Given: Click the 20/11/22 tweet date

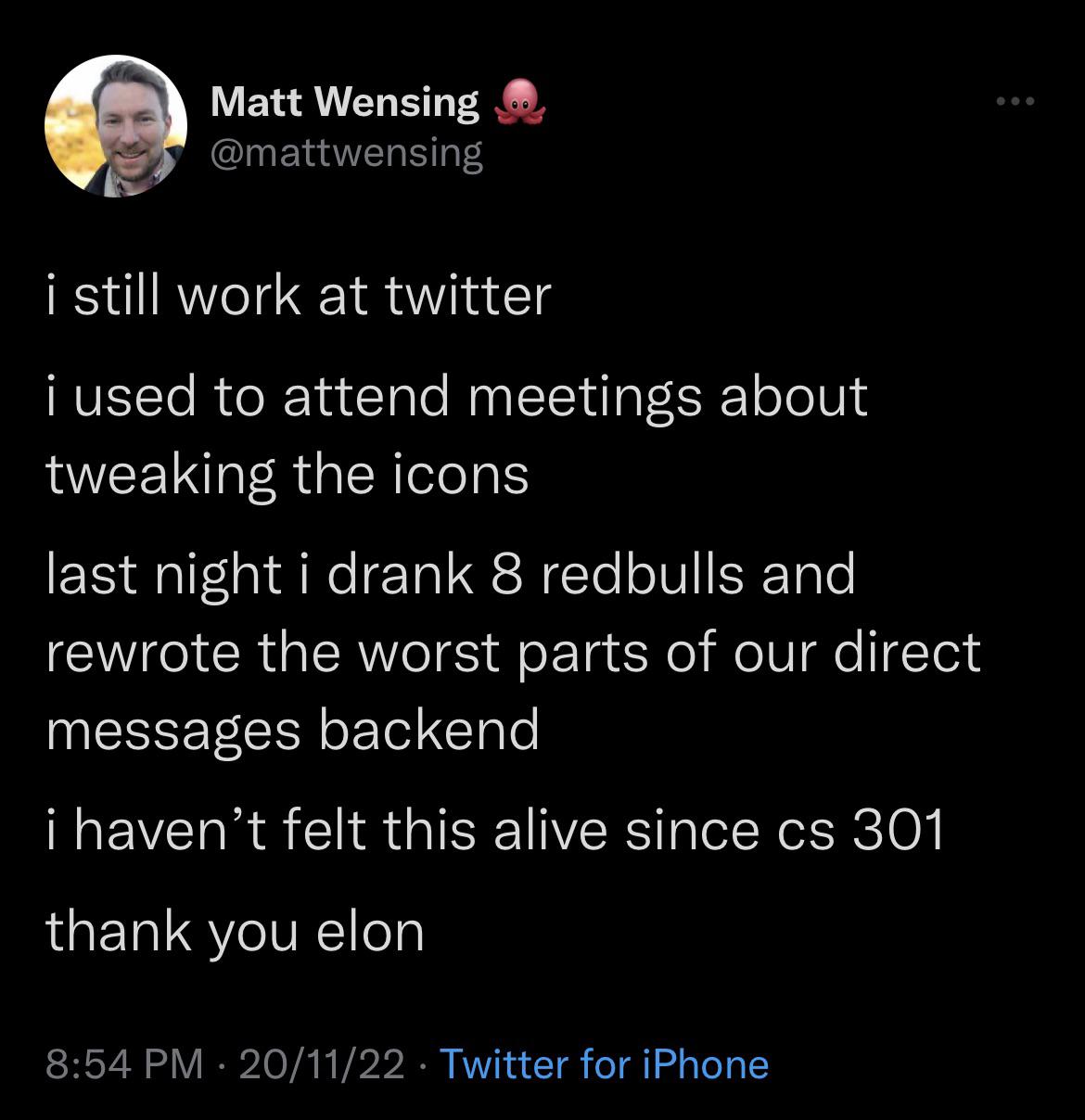Looking at the screenshot, I should pyautogui.click(x=321, y=1064).
